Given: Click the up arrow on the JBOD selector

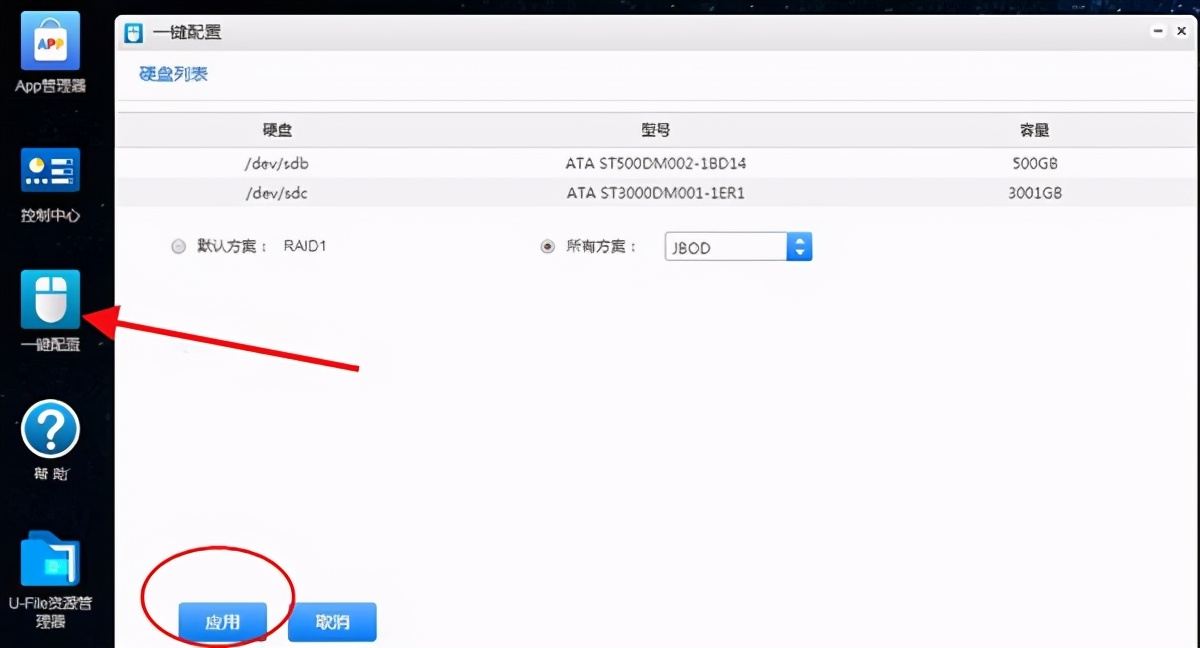Looking at the screenshot, I should 799,240.
